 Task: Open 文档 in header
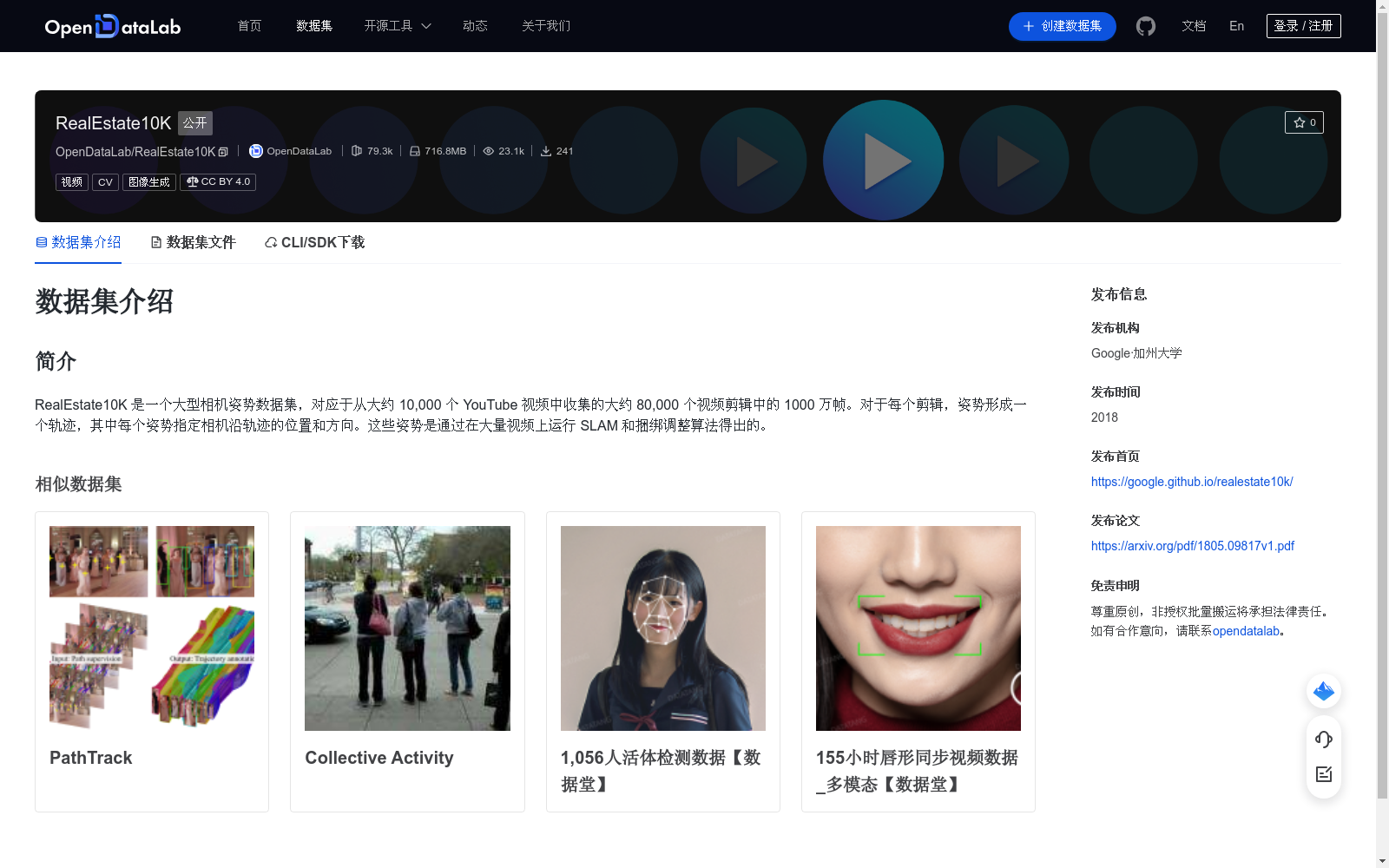(x=1194, y=26)
